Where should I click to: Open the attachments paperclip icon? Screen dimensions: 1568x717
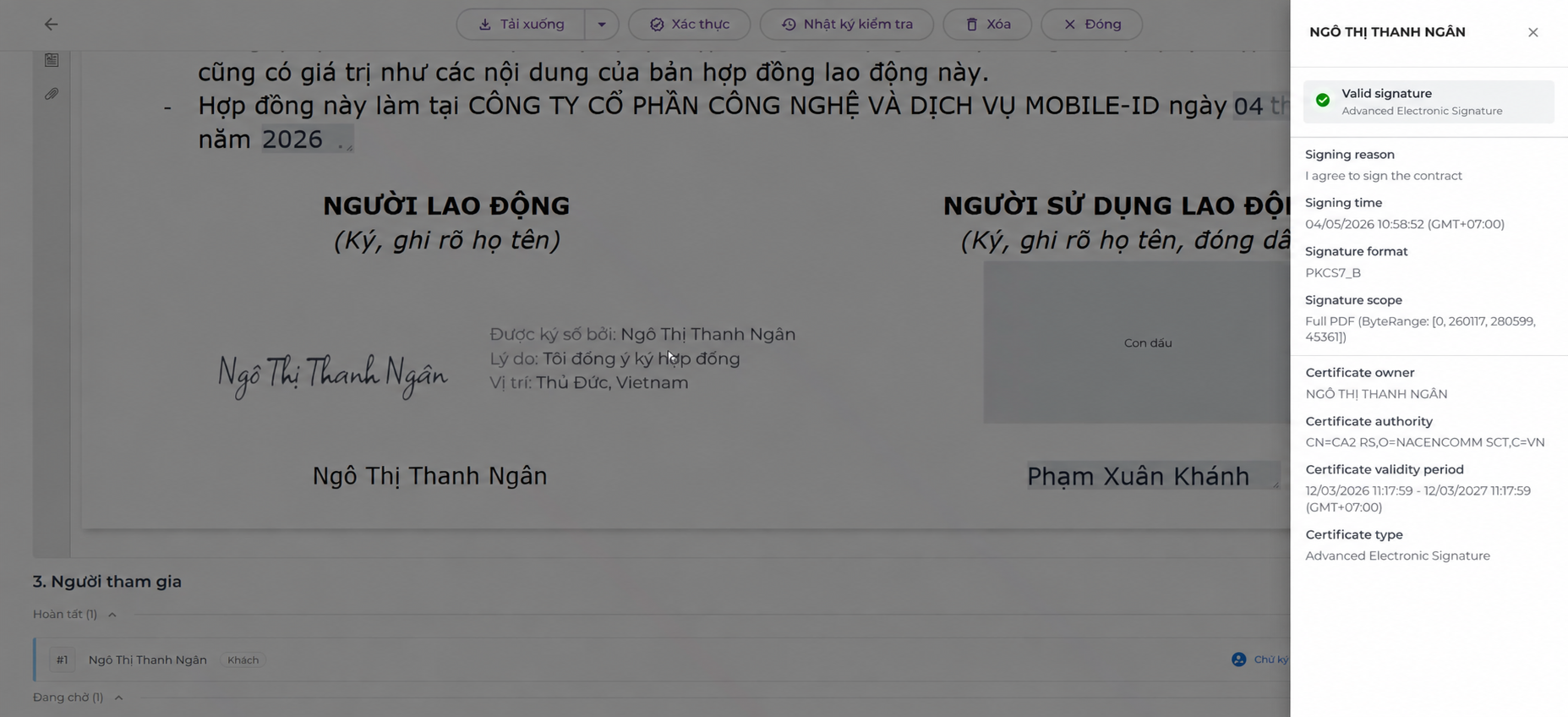tap(52, 94)
